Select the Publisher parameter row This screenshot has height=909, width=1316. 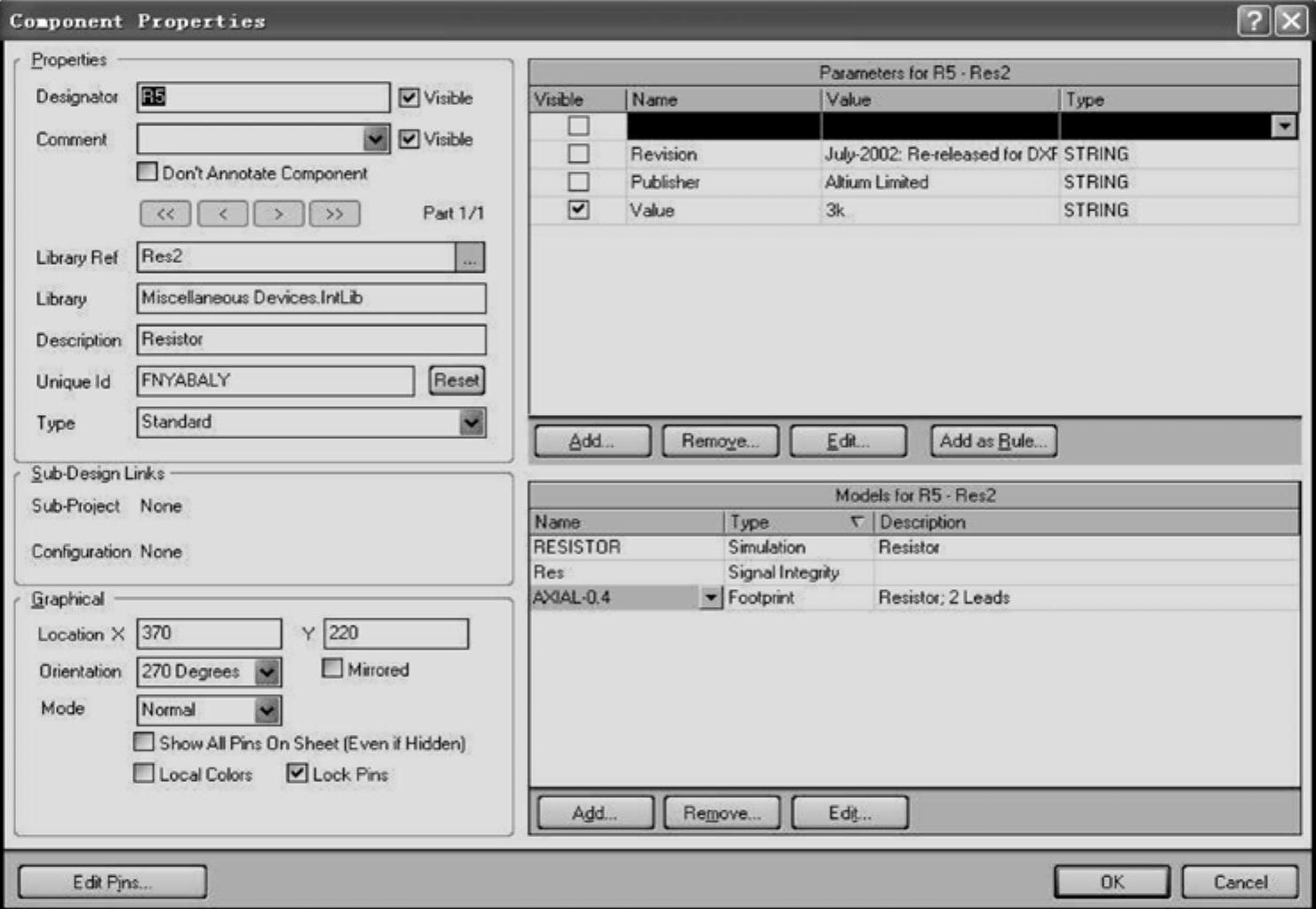point(665,182)
